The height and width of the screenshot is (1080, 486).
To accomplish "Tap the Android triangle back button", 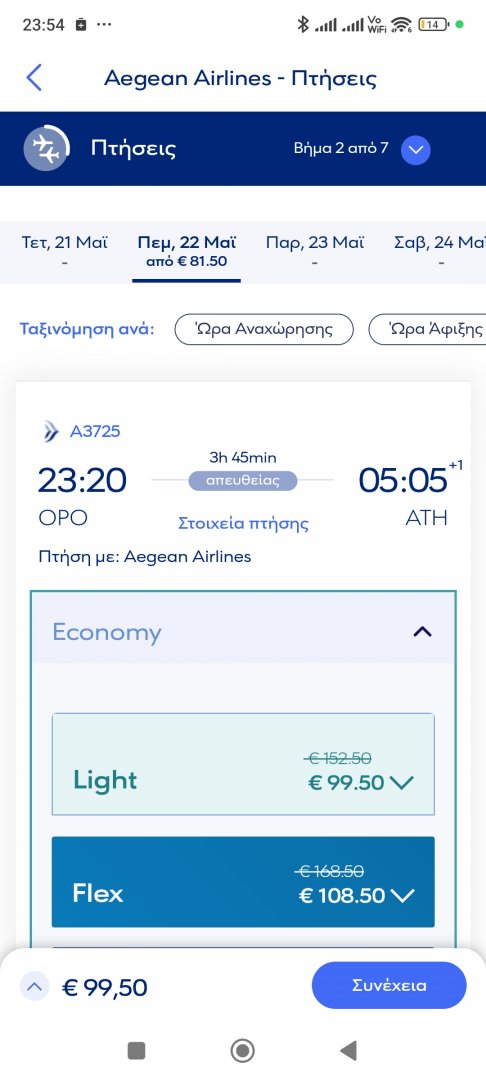I will (348, 1050).
